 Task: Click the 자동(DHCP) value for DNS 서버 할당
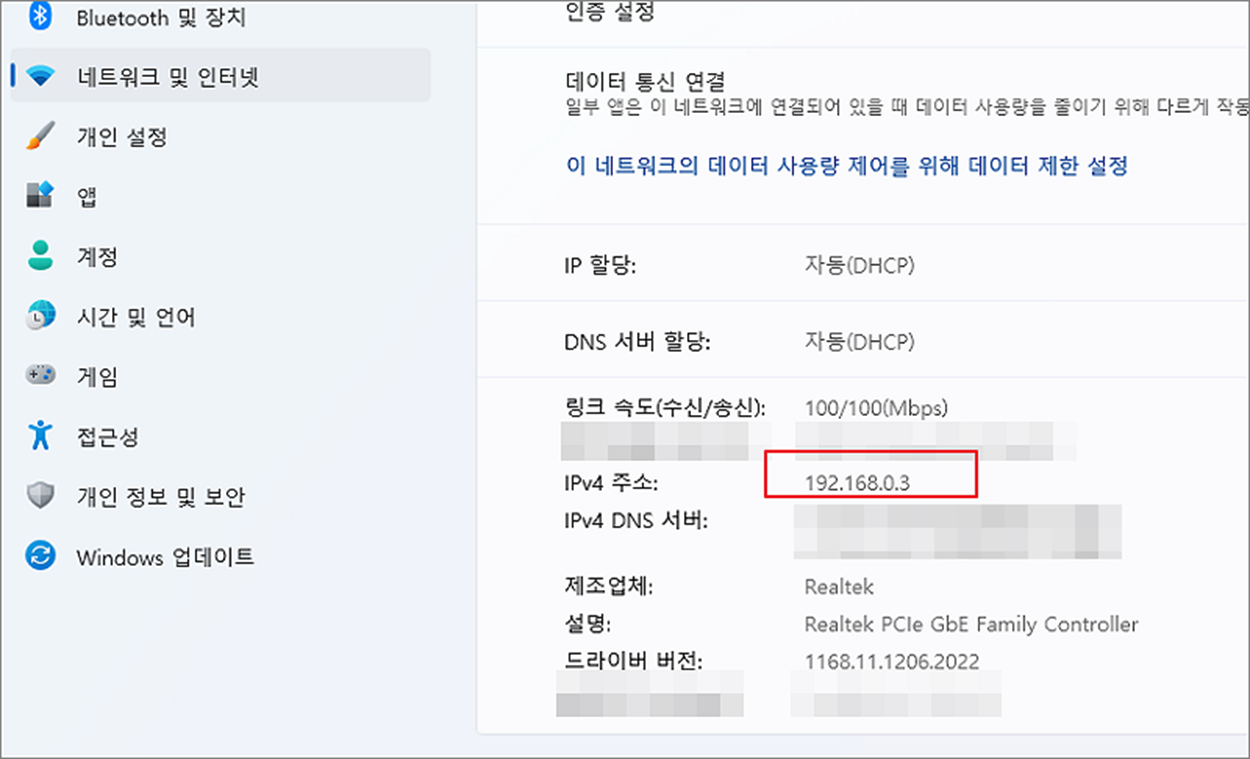pyautogui.click(x=859, y=342)
